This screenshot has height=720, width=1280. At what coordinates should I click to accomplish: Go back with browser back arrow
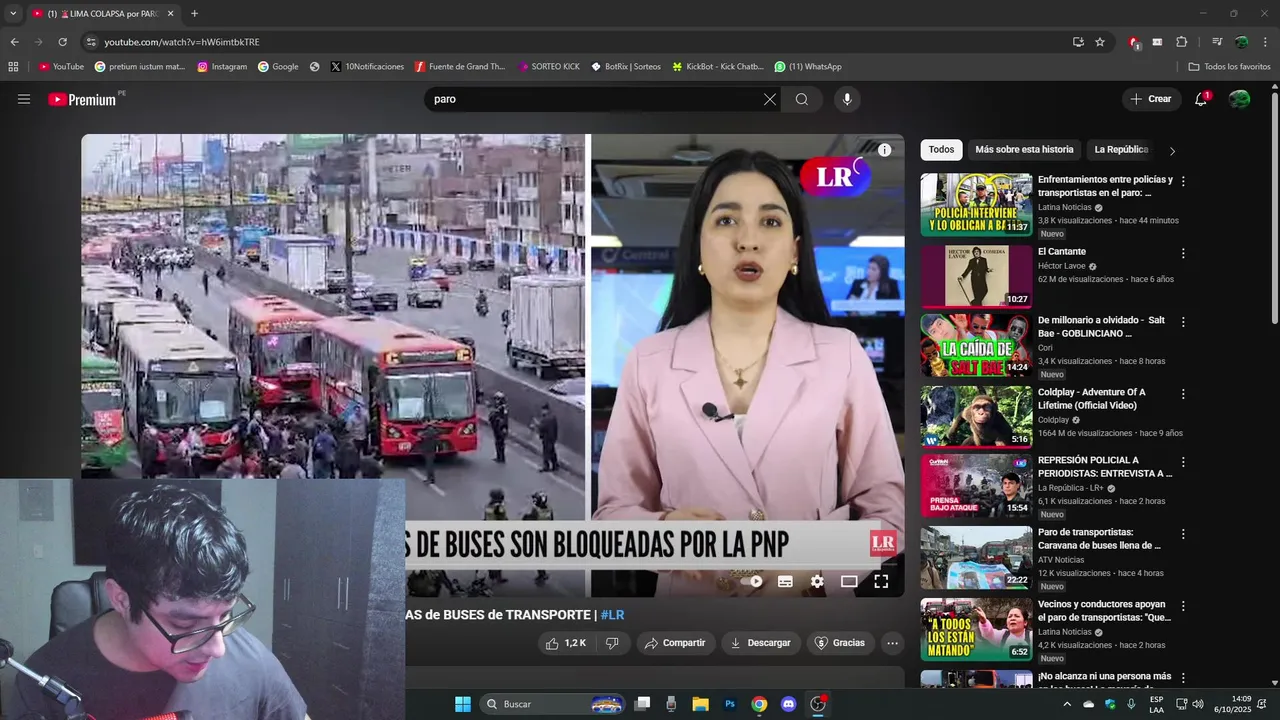[x=14, y=42]
